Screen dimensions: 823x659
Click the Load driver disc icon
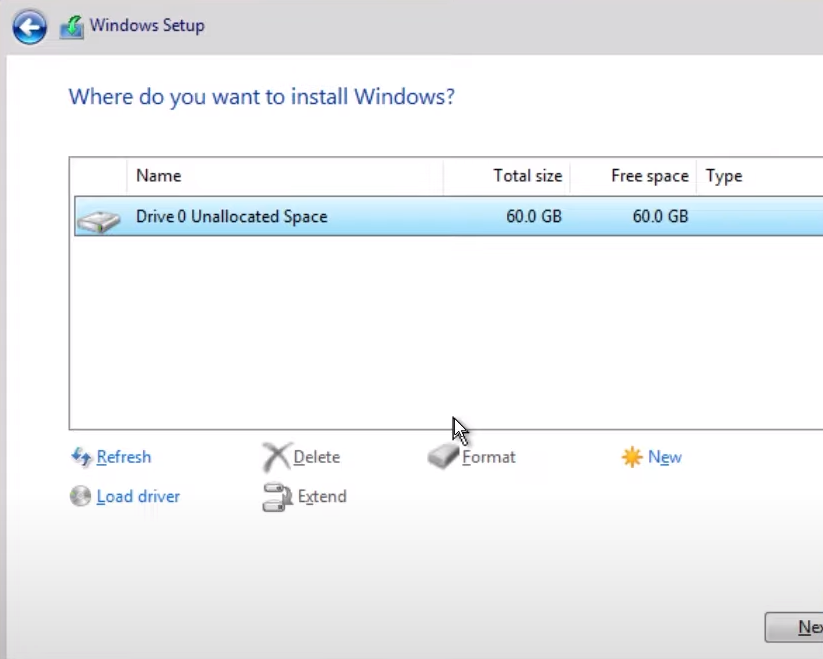tap(80, 496)
